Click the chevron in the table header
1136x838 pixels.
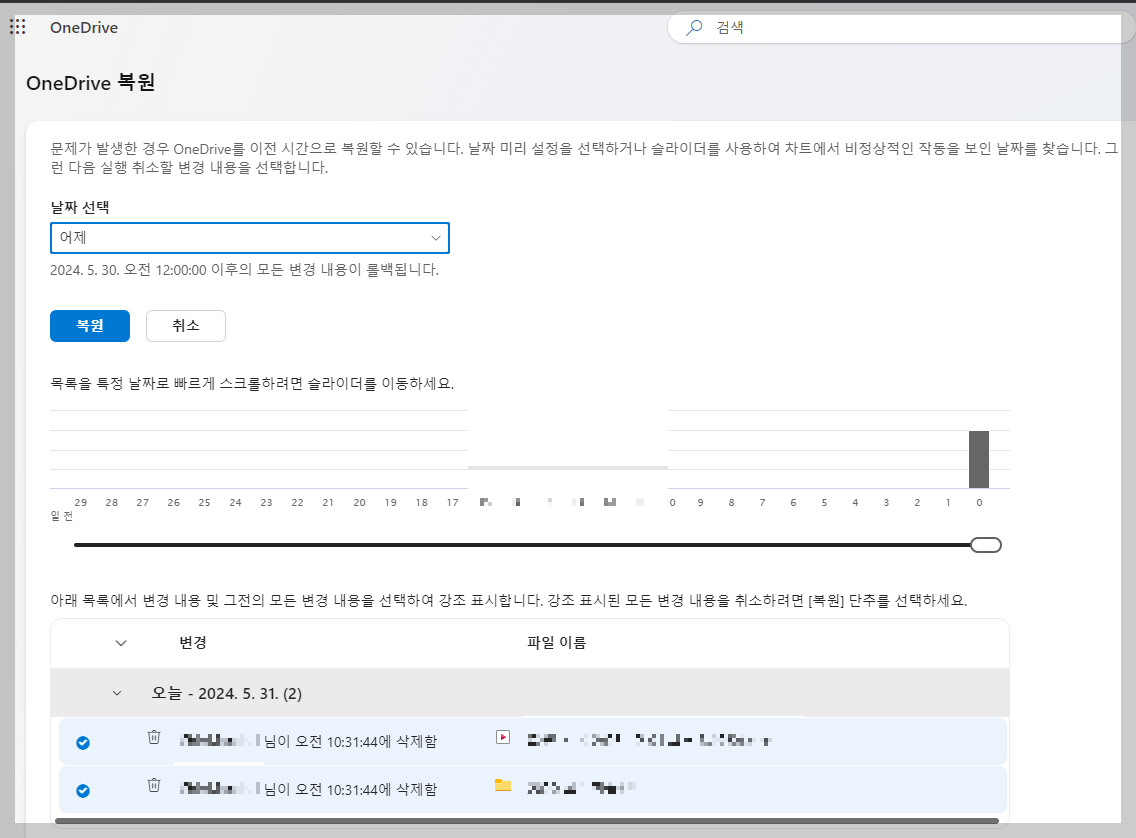(x=121, y=642)
